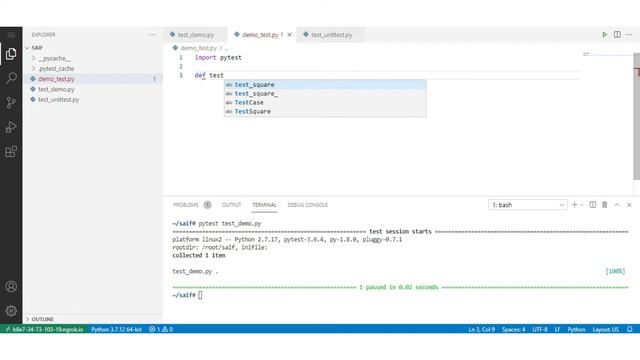Pick TestCase autocomplete suggestion
This screenshot has height=360, width=640.
point(325,102)
